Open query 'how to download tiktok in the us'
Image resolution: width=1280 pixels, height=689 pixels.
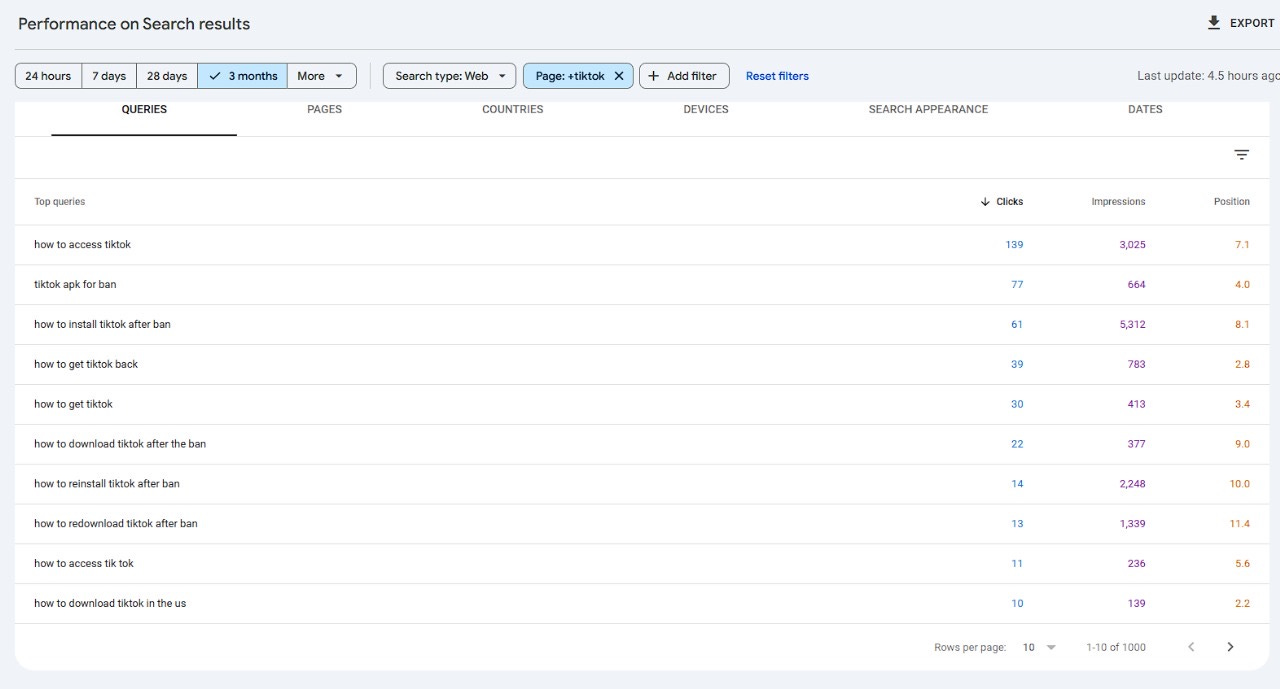tap(110, 604)
